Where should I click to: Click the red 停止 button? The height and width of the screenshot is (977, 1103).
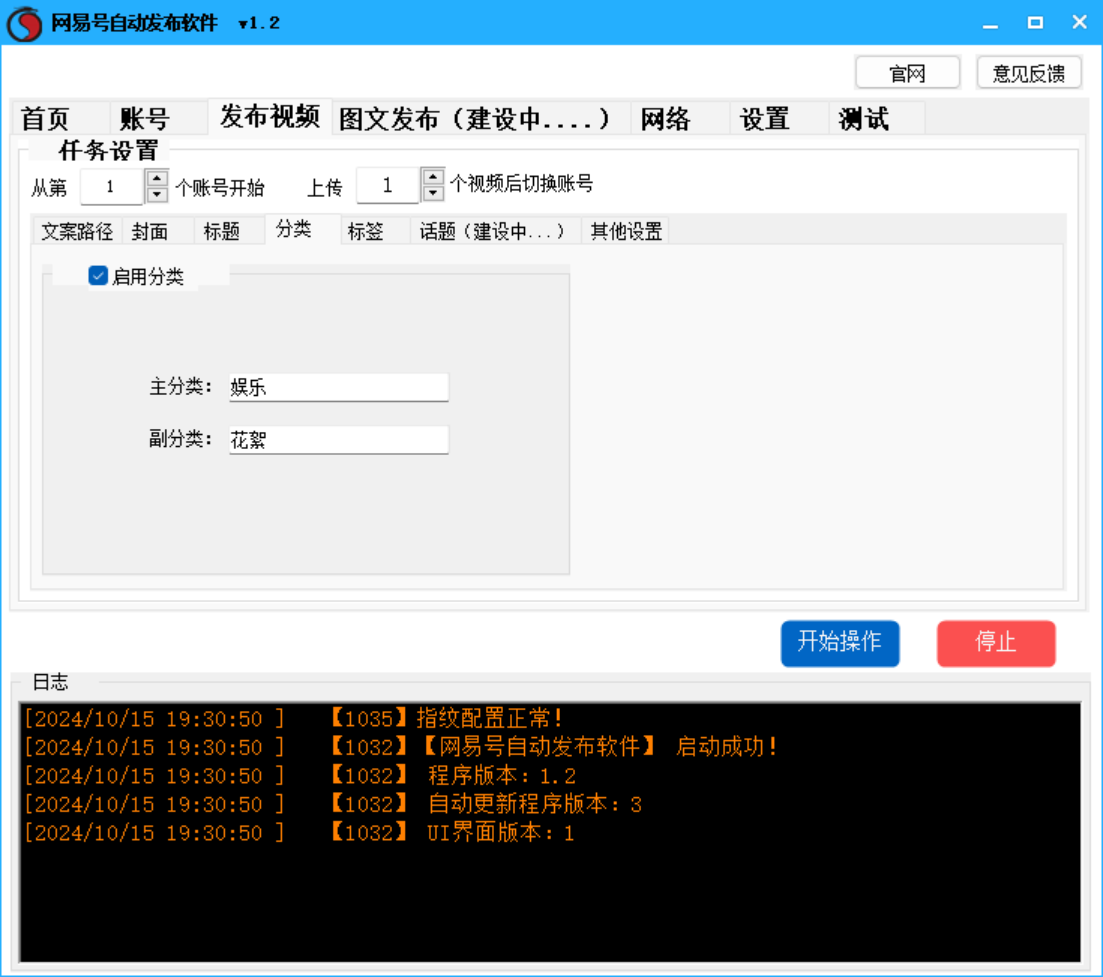click(995, 642)
